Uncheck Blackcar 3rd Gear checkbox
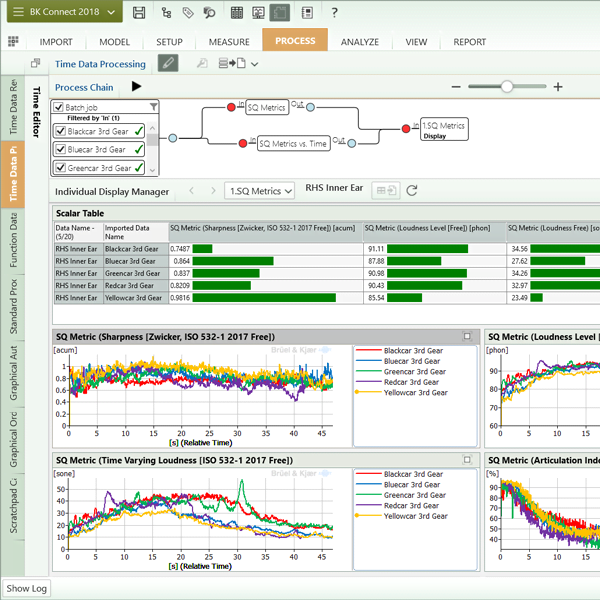The width and height of the screenshot is (600, 600). [x=60, y=132]
